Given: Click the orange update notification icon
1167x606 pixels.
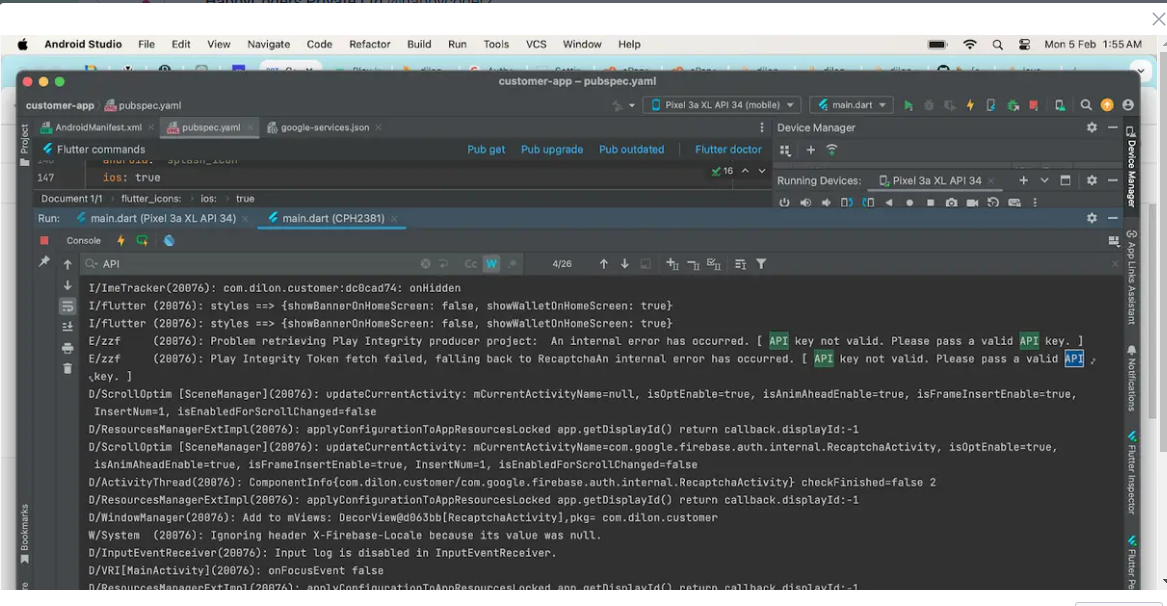Looking at the screenshot, I should tap(1107, 105).
